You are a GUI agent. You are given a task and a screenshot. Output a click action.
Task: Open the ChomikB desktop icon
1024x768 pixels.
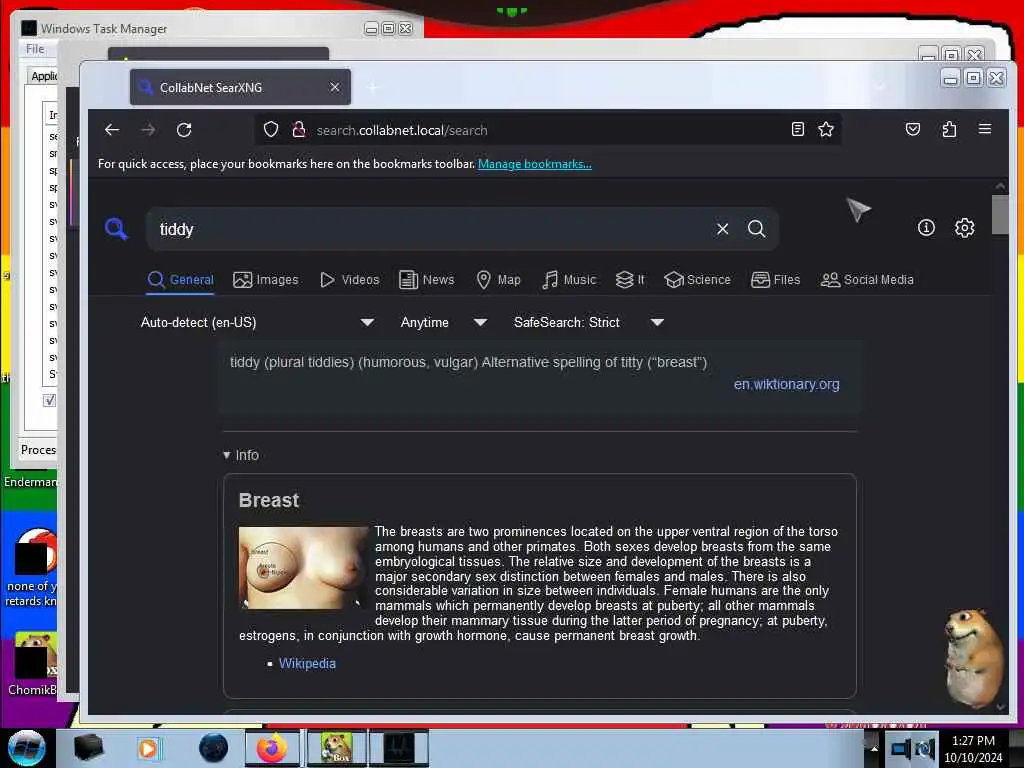(x=33, y=664)
